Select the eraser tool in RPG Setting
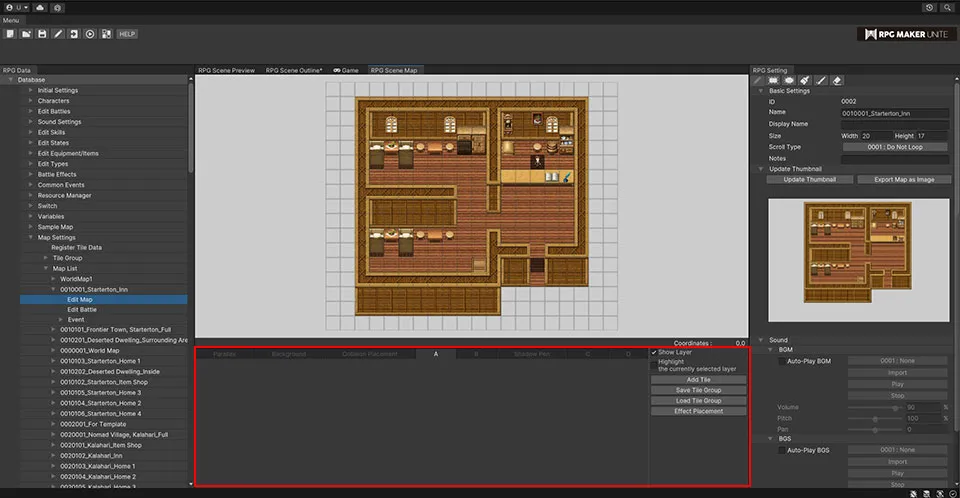The image size is (960, 498). click(x=837, y=80)
